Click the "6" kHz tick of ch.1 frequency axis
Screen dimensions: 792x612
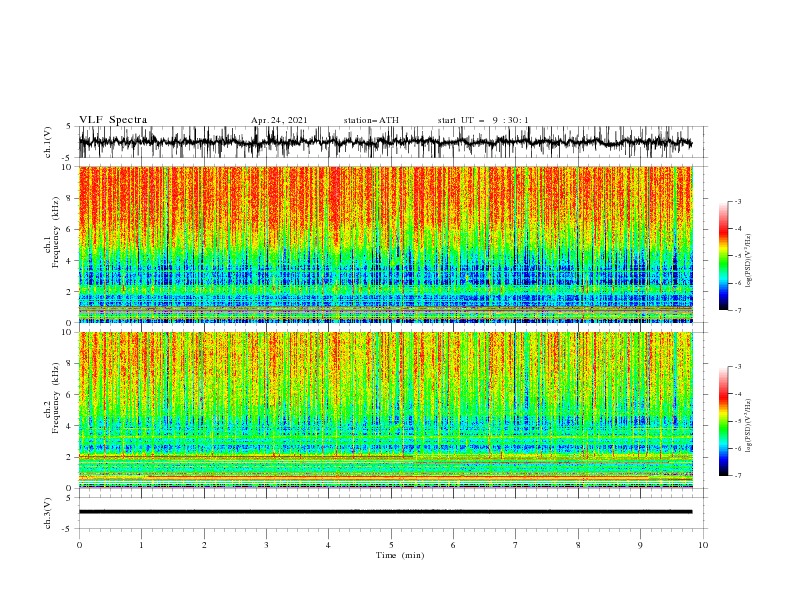(x=69, y=230)
